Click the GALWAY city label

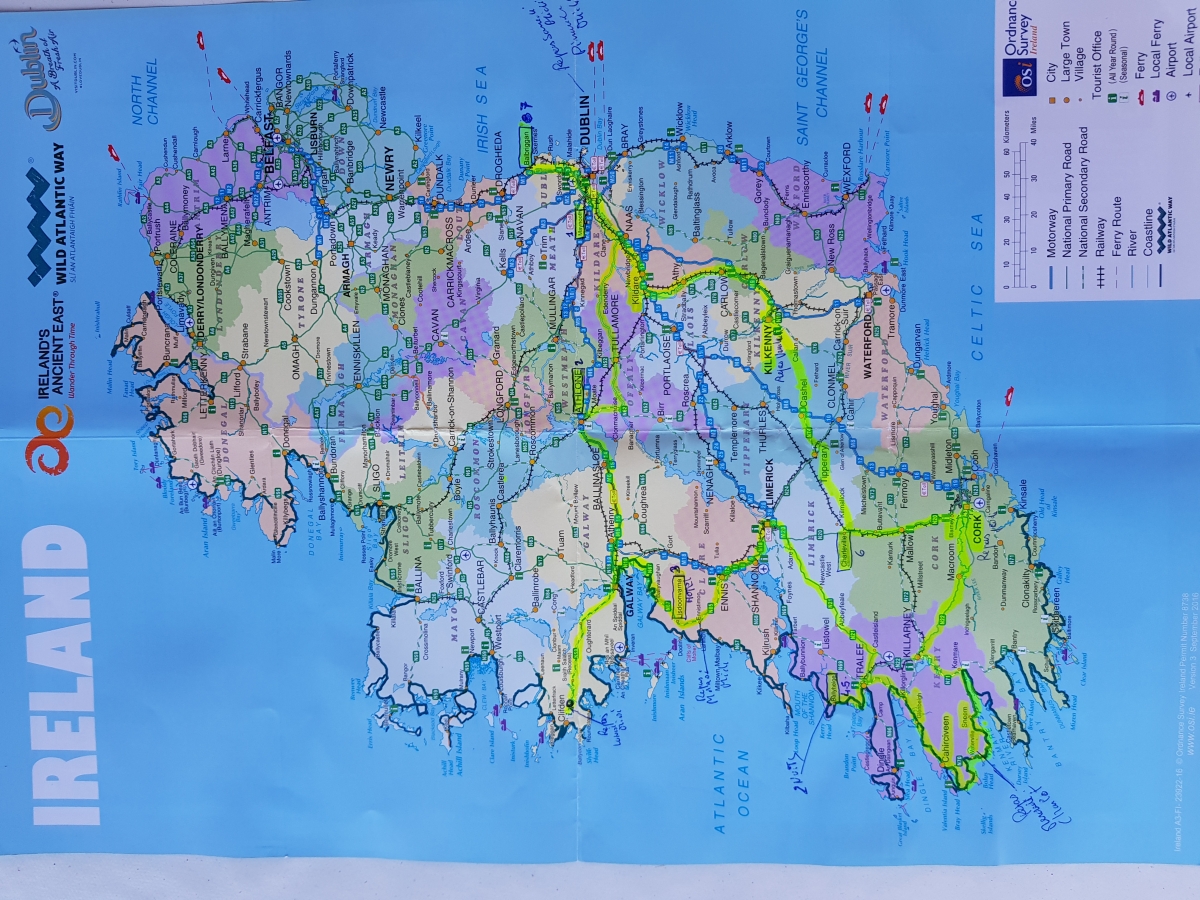(629, 595)
